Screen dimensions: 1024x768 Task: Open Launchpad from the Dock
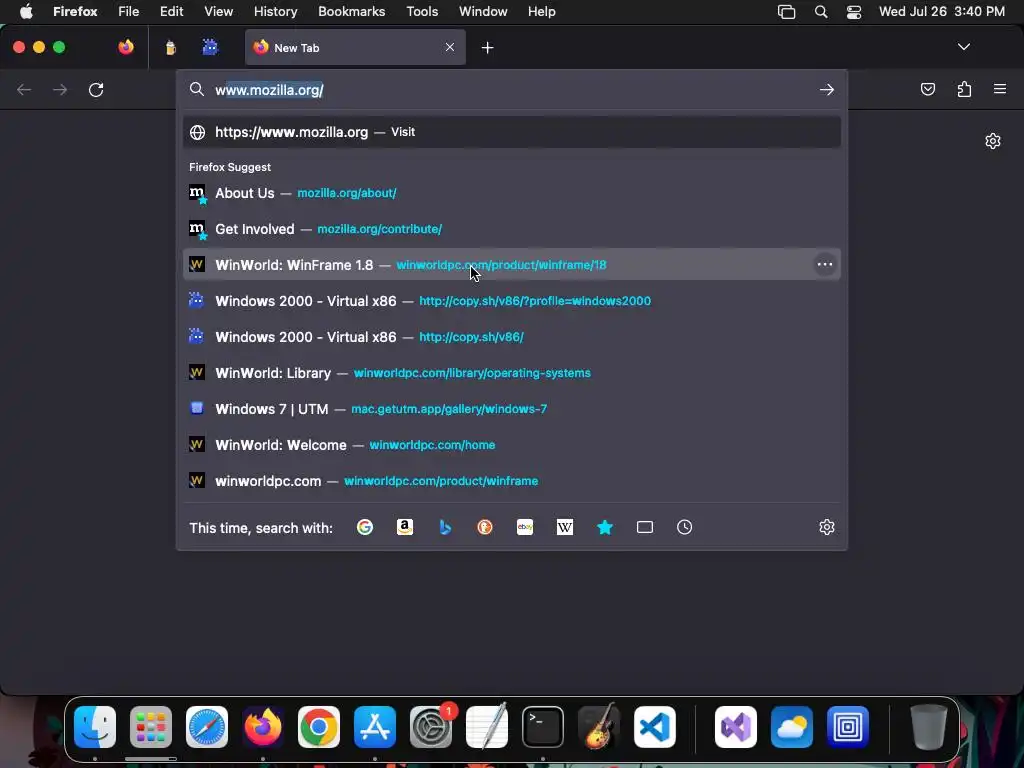[151, 726]
